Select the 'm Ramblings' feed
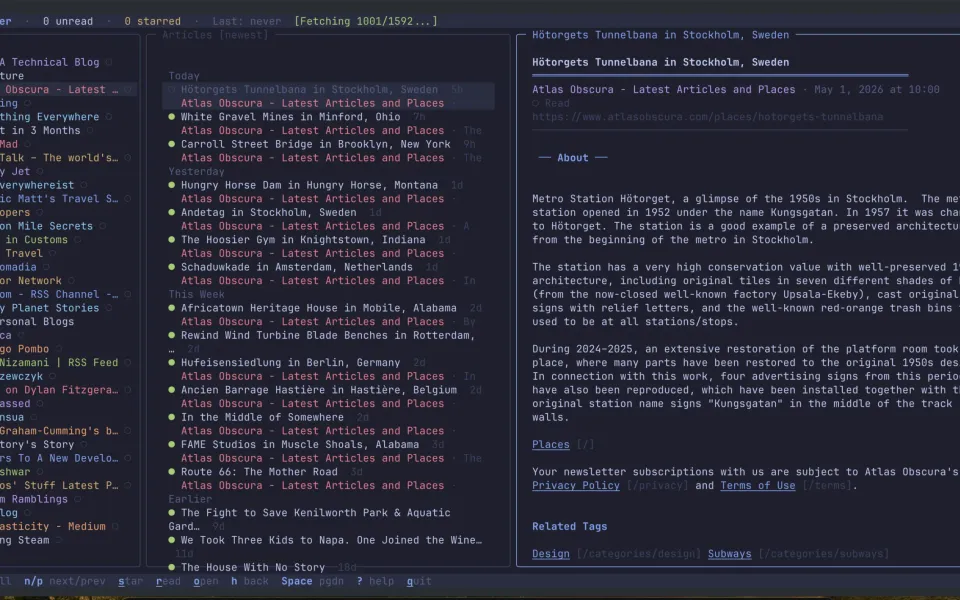Viewport: 960px width, 600px height. 34,499
